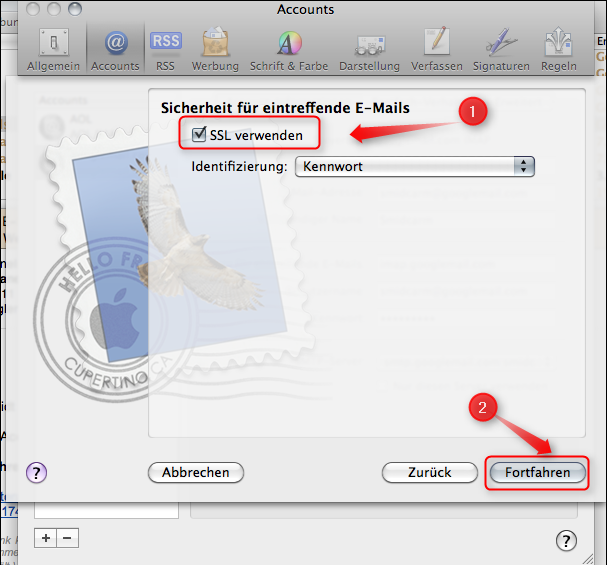This screenshot has height=565, width=607.
Task: Open the Verfassen preferences pane
Action: coord(437,50)
